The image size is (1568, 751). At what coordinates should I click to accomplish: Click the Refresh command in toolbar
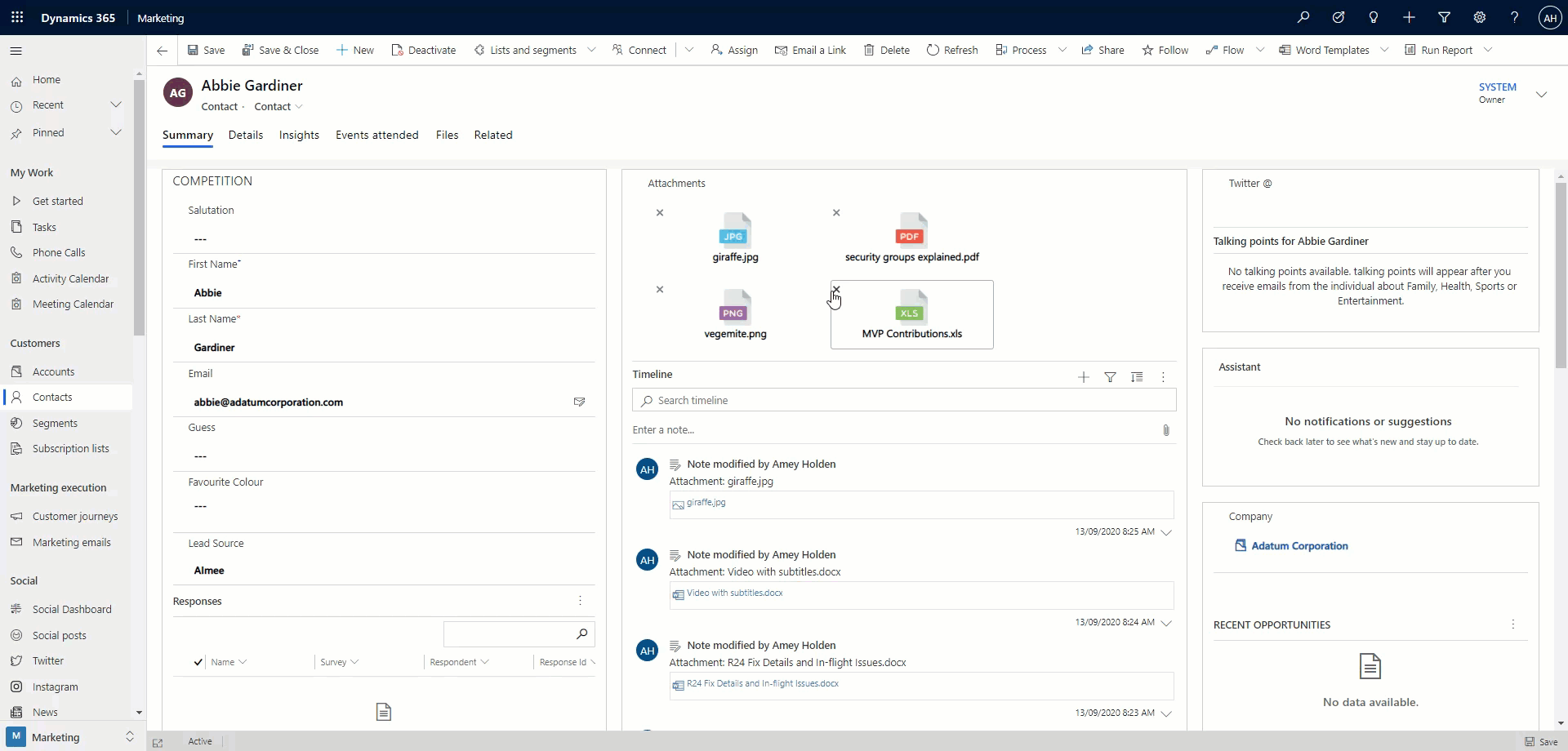[x=952, y=50]
